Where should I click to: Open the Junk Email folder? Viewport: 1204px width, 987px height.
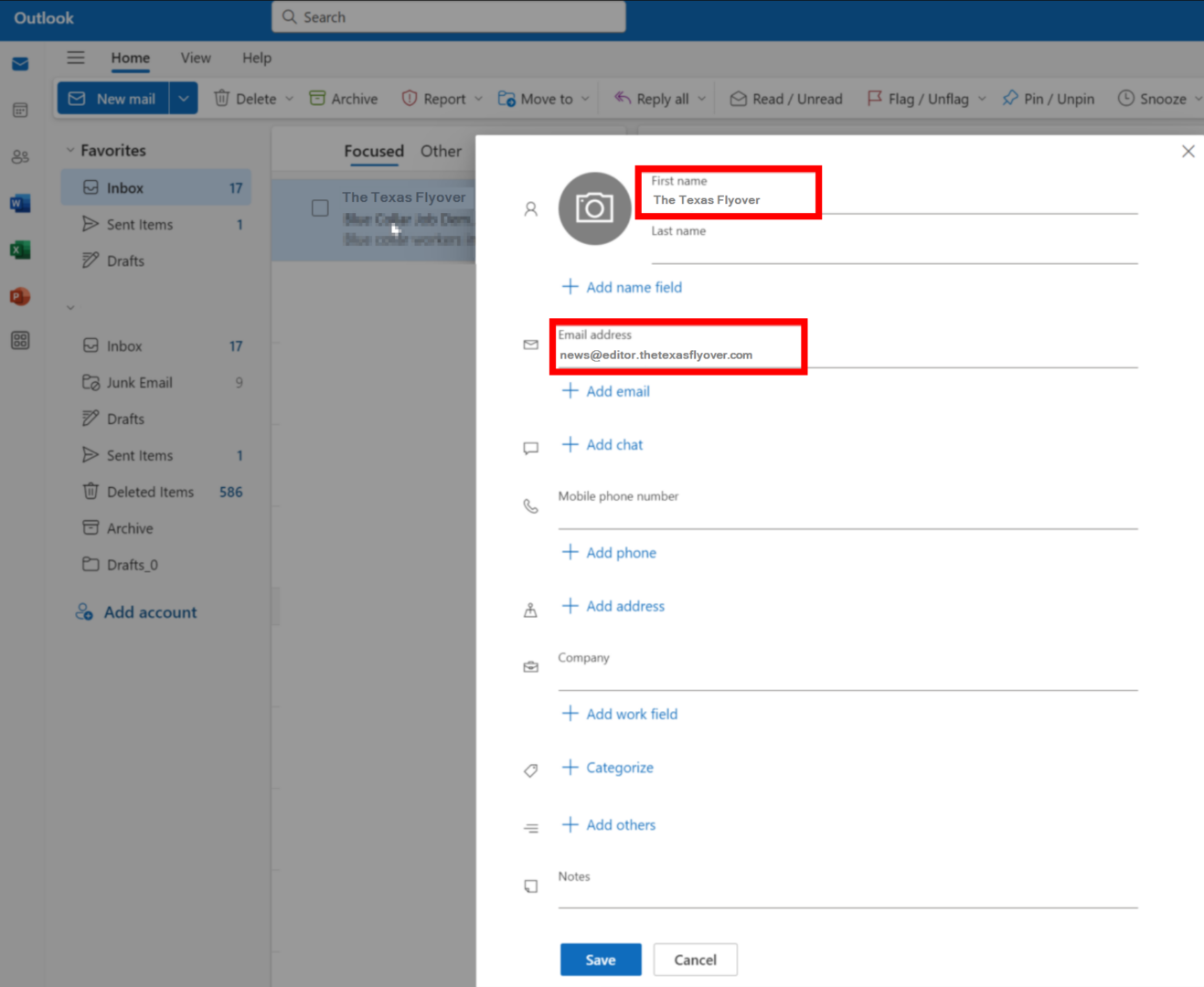point(156,382)
